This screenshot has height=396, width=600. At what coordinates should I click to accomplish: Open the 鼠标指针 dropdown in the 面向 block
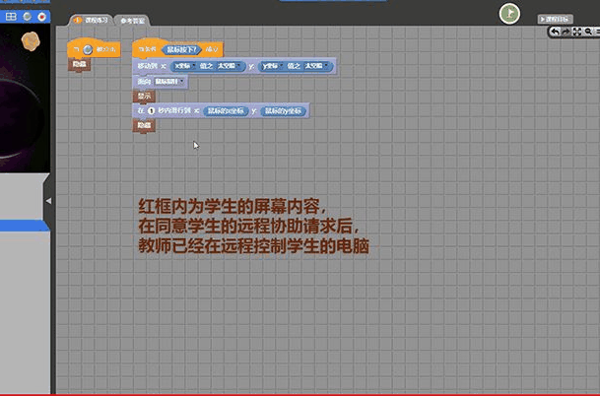point(170,81)
